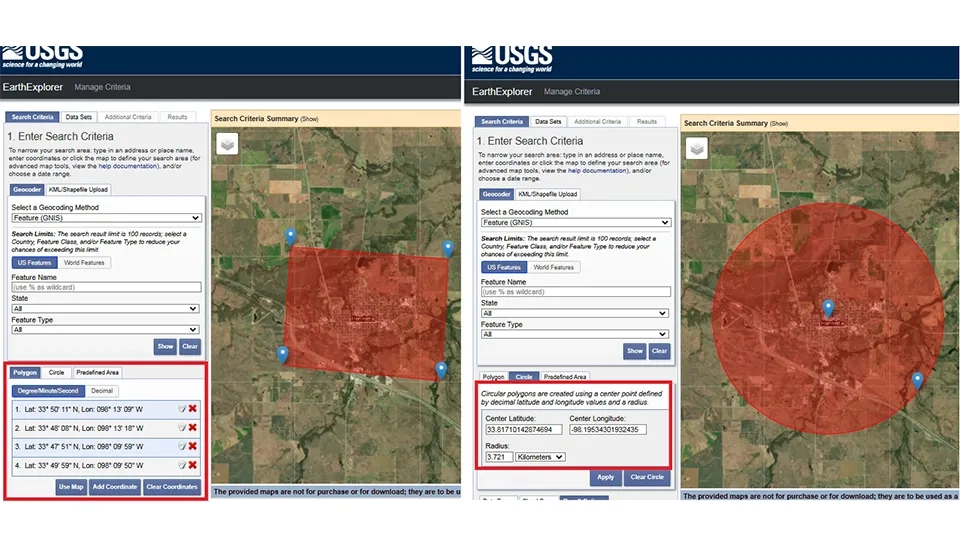Switch to Degree/Minute/Second format

pyautogui.click(x=48, y=391)
